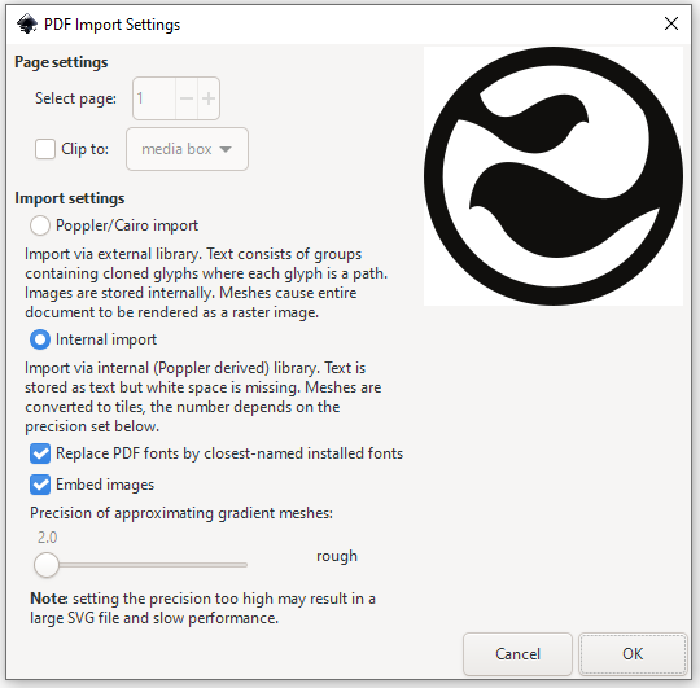The height and width of the screenshot is (688, 700).
Task: Select Poppler/Cairo import radio button
Action: pos(40,225)
